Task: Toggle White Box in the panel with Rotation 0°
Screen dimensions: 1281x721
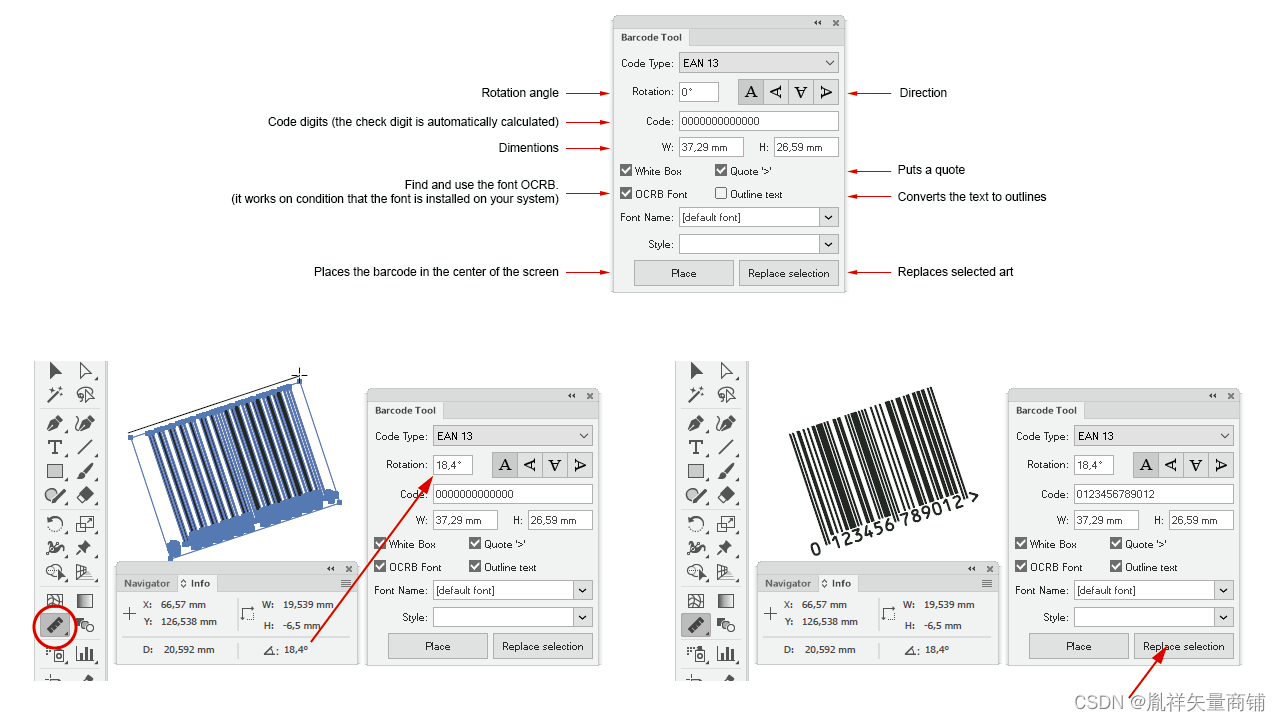Action: [626, 171]
